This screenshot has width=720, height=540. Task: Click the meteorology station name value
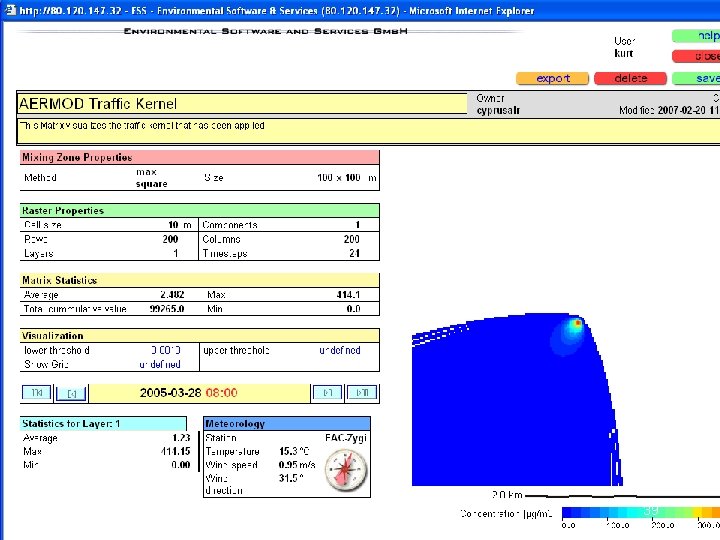[x=346, y=438]
